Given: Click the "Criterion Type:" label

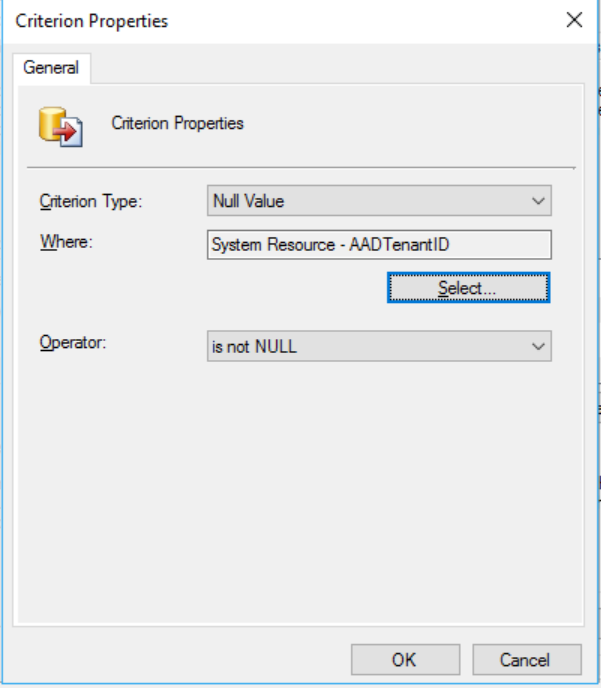Looking at the screenshot, I should [91, 201].
